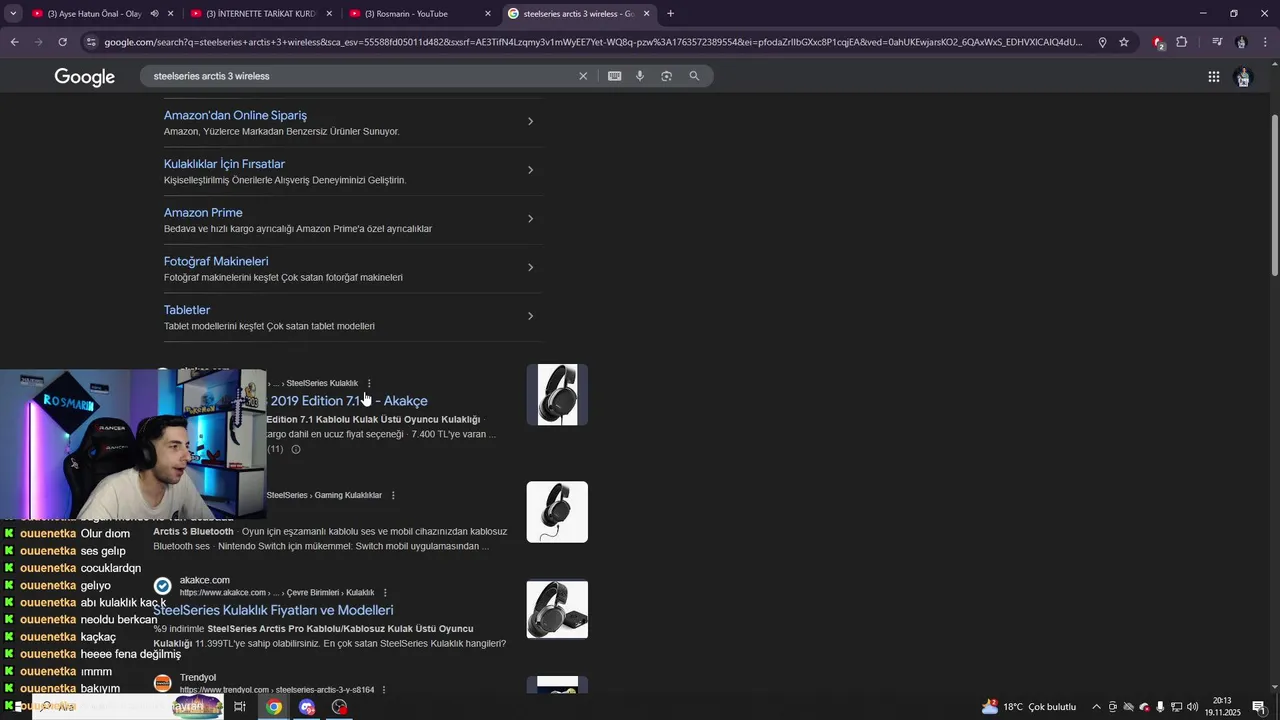Open the Amazon Prime sitelink
The width and height of the screenshot is (1280, 720).
click(x=203, y=213)
